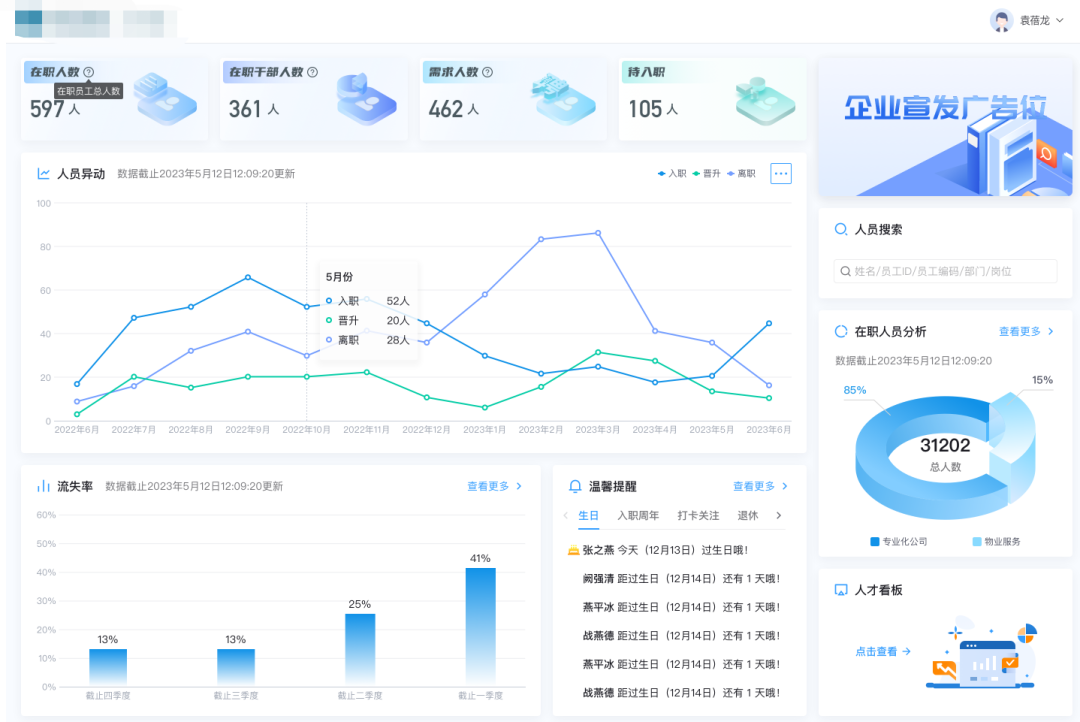Open 查看更多 in 在职人员分析 panel
Screen dimensions: 1080x722
(1026, 331)
